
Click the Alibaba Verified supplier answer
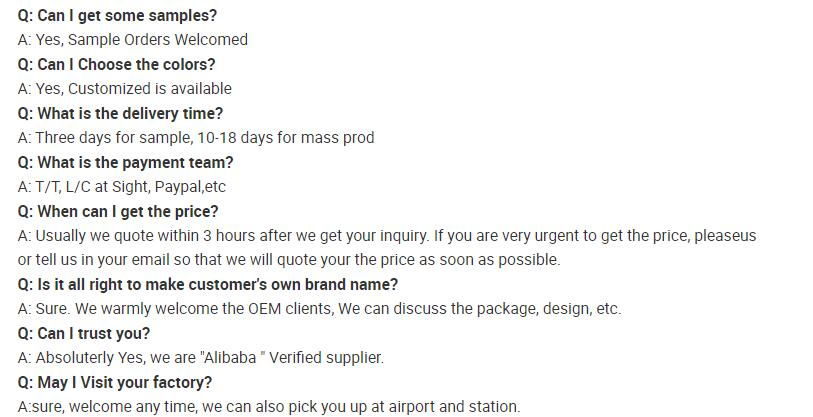[x=201, y=358]
